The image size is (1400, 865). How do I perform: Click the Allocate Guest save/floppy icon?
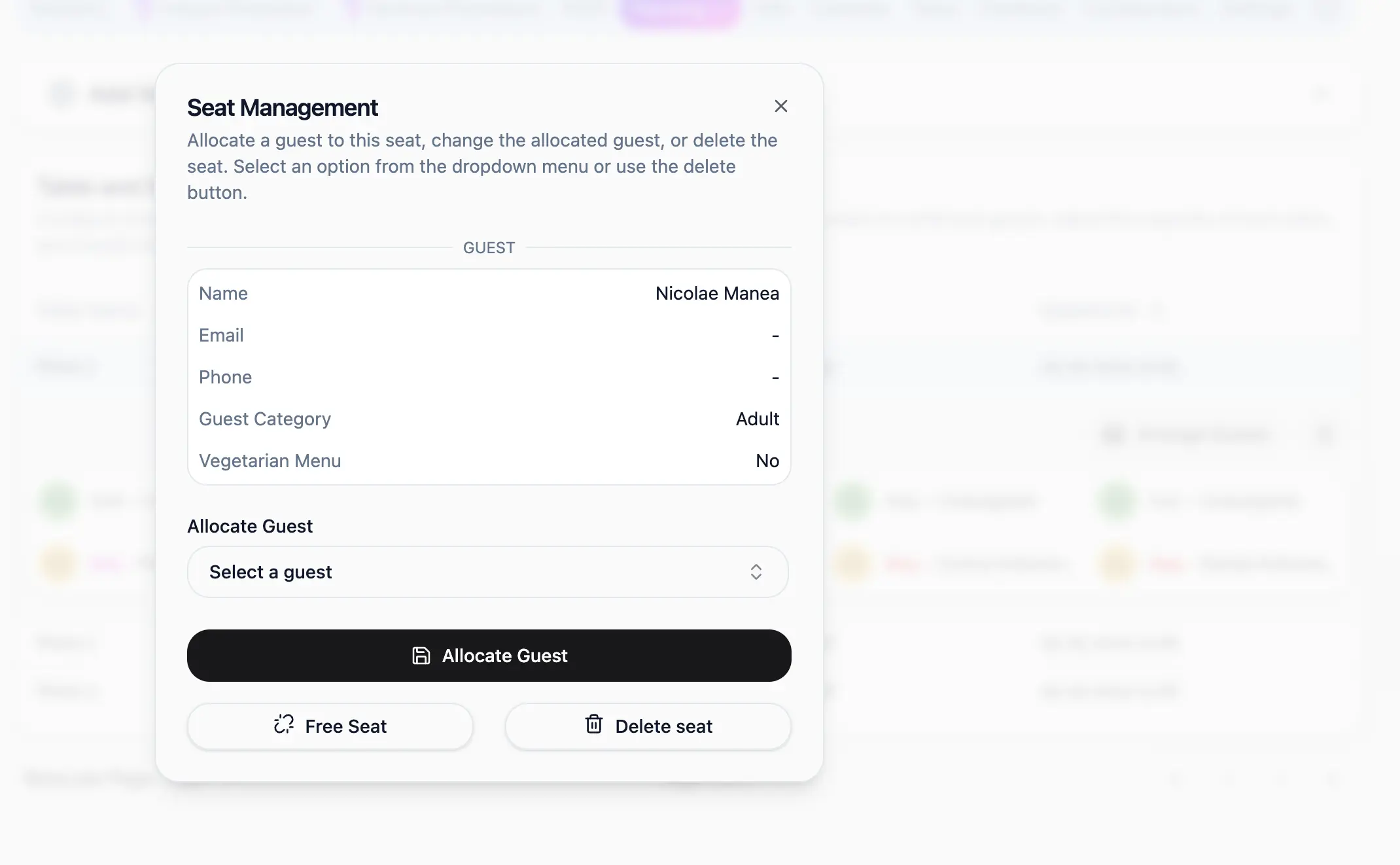tap(421, 655)
